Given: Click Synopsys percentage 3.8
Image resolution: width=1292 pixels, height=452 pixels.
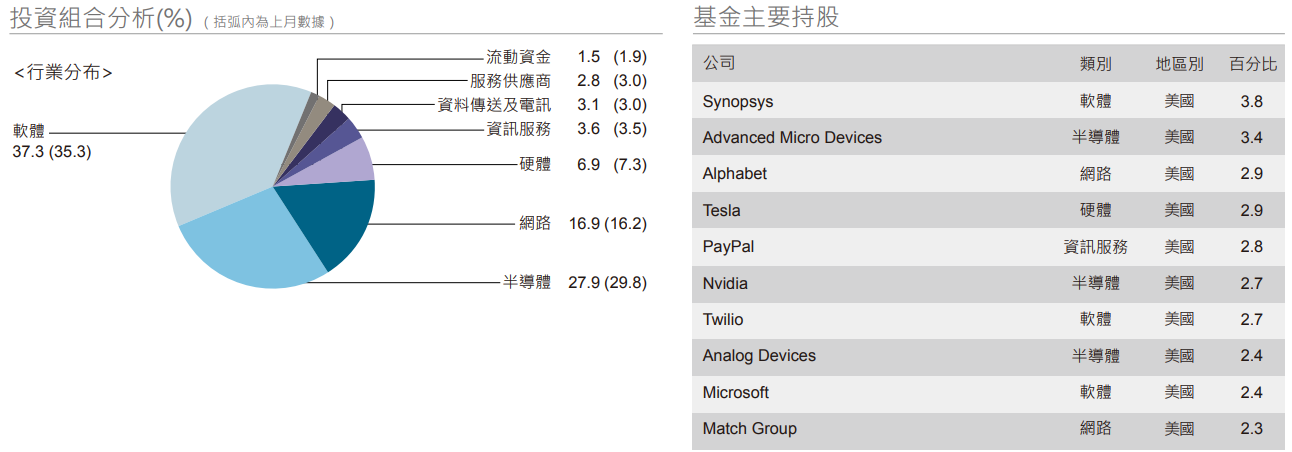Looking at the screenshot, I should click(1251, 101).
